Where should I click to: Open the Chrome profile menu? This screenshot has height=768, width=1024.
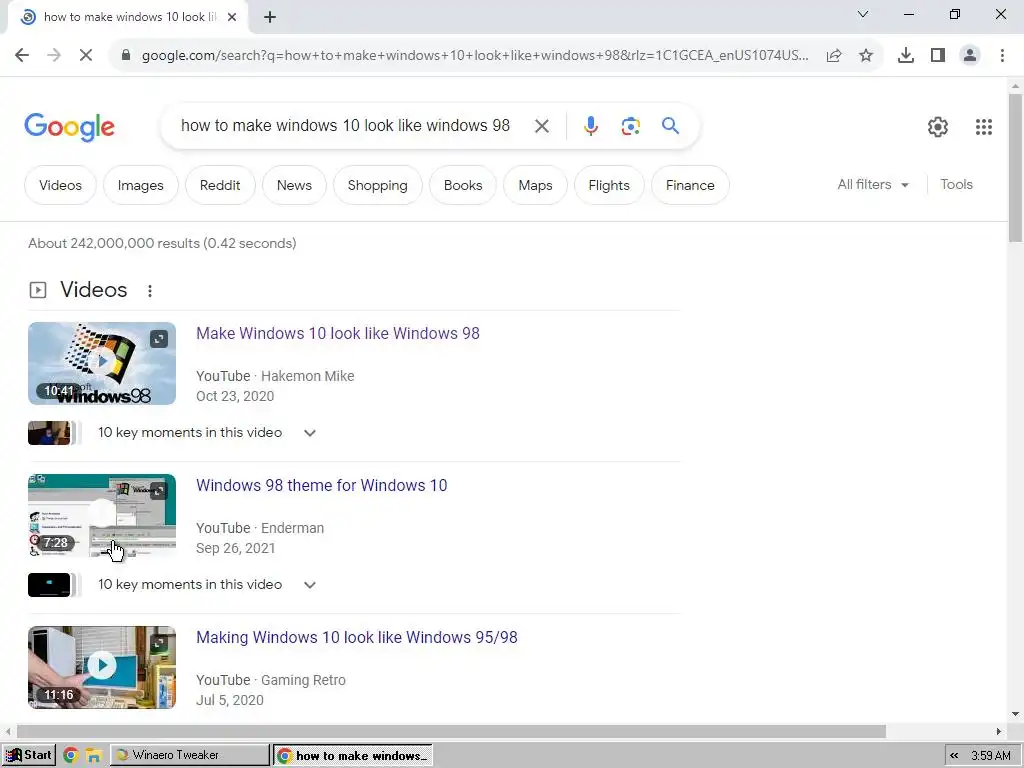pyautogui.click(x=970, y=56)
